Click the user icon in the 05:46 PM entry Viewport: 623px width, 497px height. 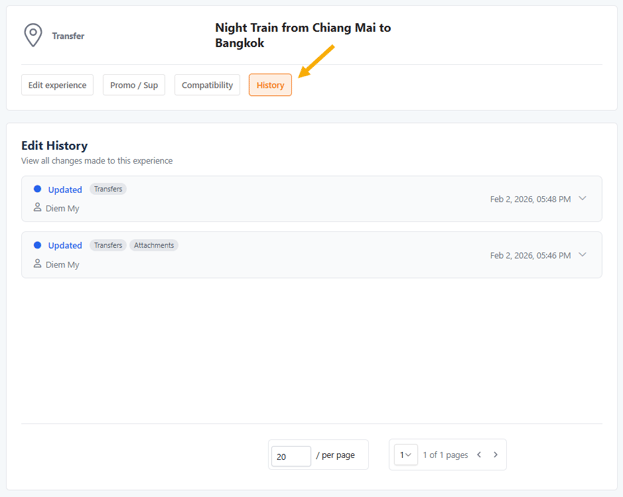point(38,264)
